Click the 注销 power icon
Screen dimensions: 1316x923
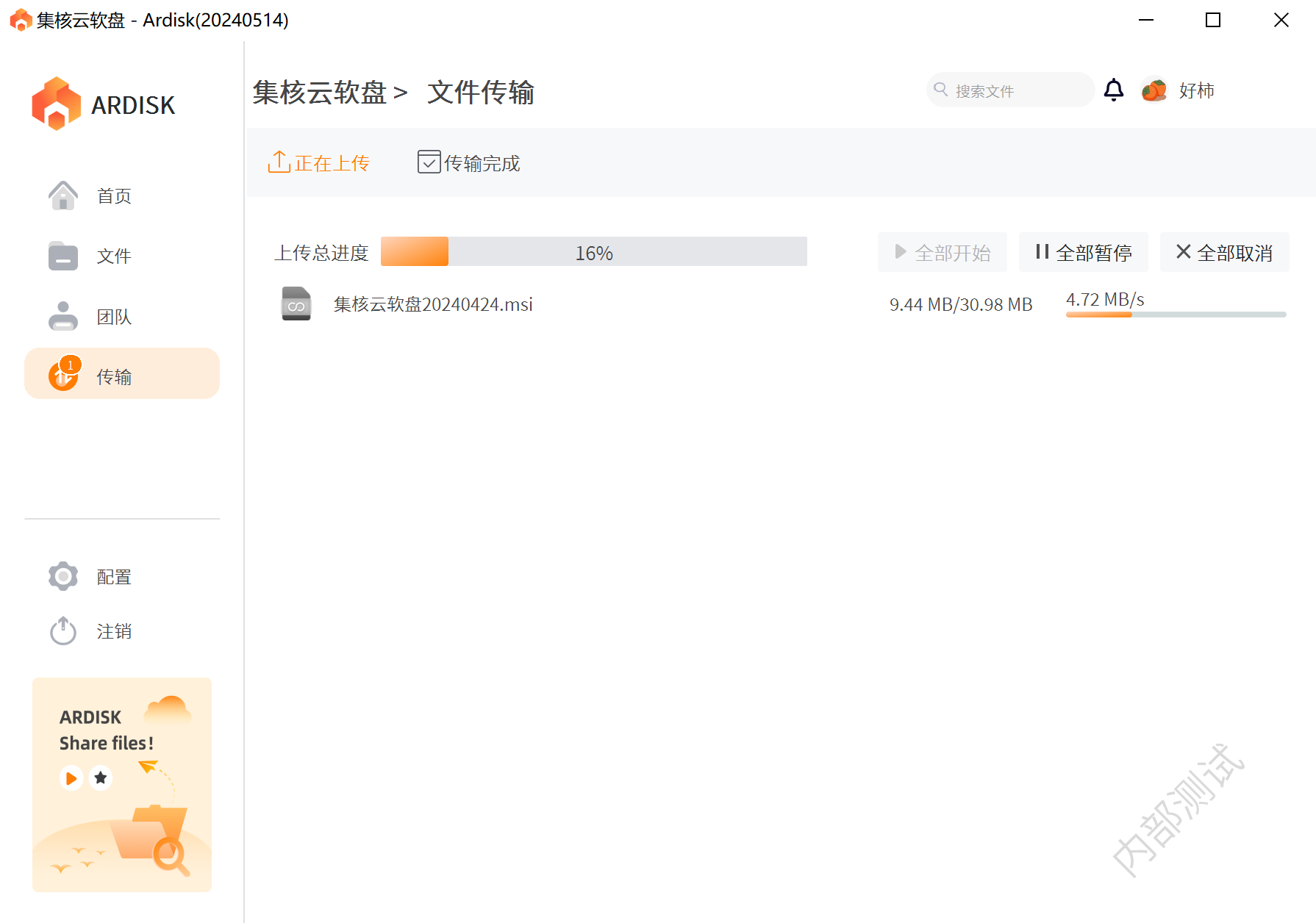tap(63, 631)
